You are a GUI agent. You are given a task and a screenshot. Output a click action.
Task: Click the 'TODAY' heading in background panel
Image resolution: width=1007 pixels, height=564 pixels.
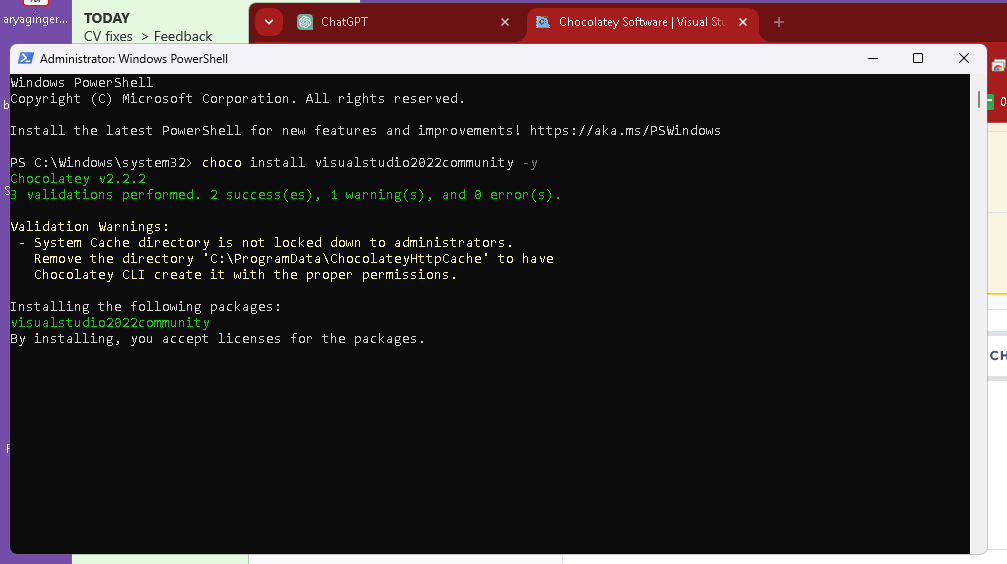coord(107,18)
